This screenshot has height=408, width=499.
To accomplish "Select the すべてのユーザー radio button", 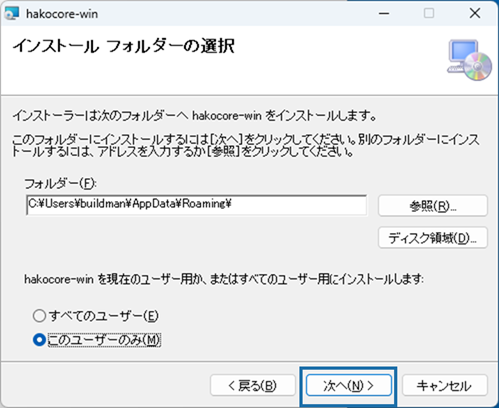I will tap(39, 316).
